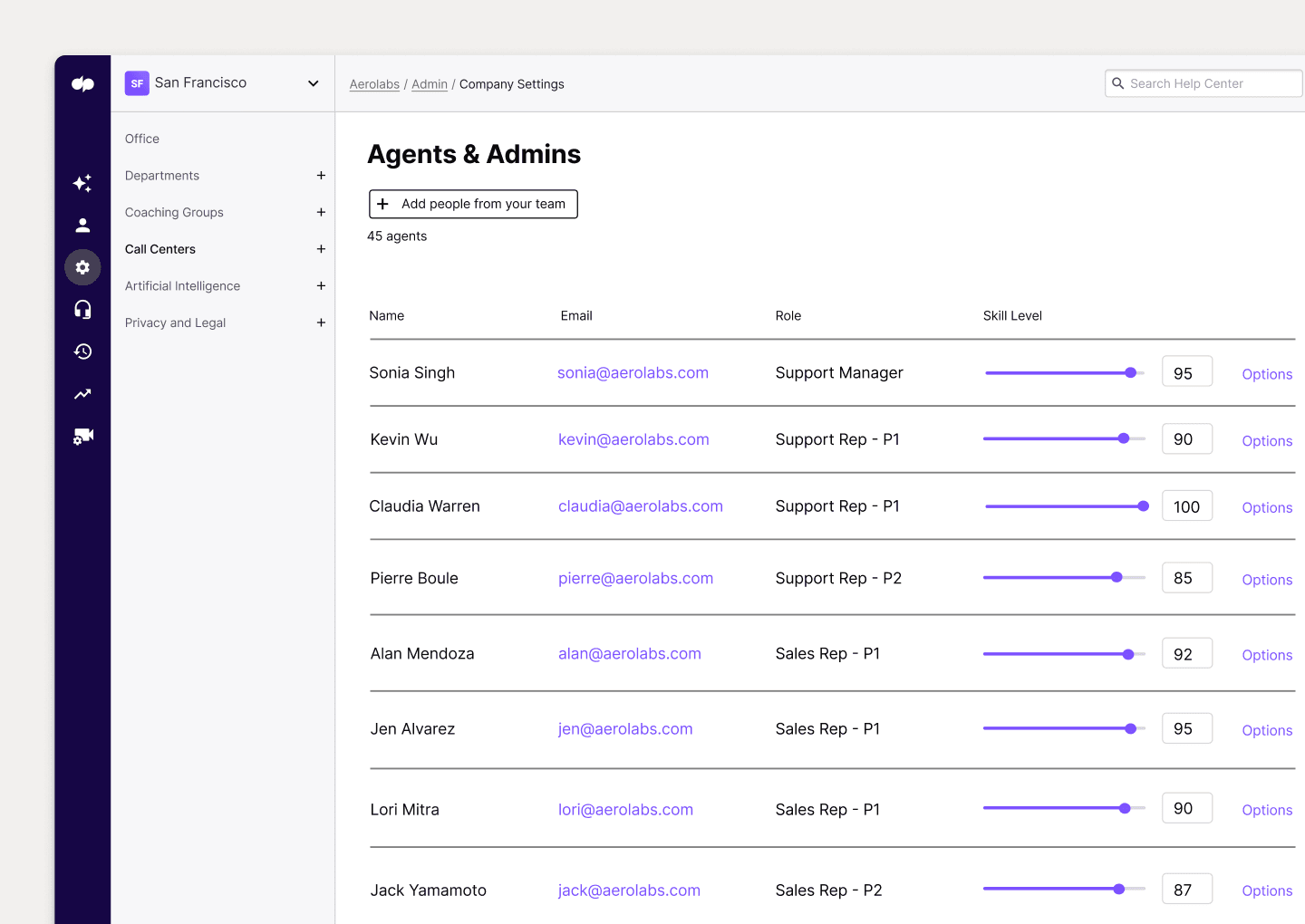Image resolution: width=1305 pixels, height=924 pixels.
Task: Open the San Francisco office switcher chevron
Action: (312, 82)
